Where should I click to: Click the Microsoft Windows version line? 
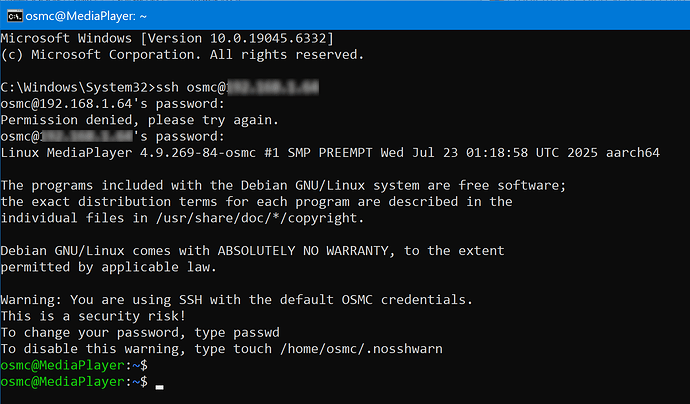coord(167,38)
